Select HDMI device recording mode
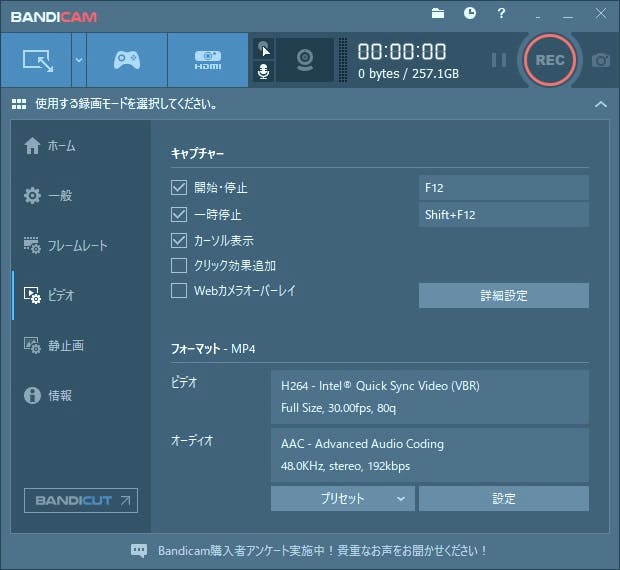The image size is (620, 570). pyautogui.click(x=207, y=60)
